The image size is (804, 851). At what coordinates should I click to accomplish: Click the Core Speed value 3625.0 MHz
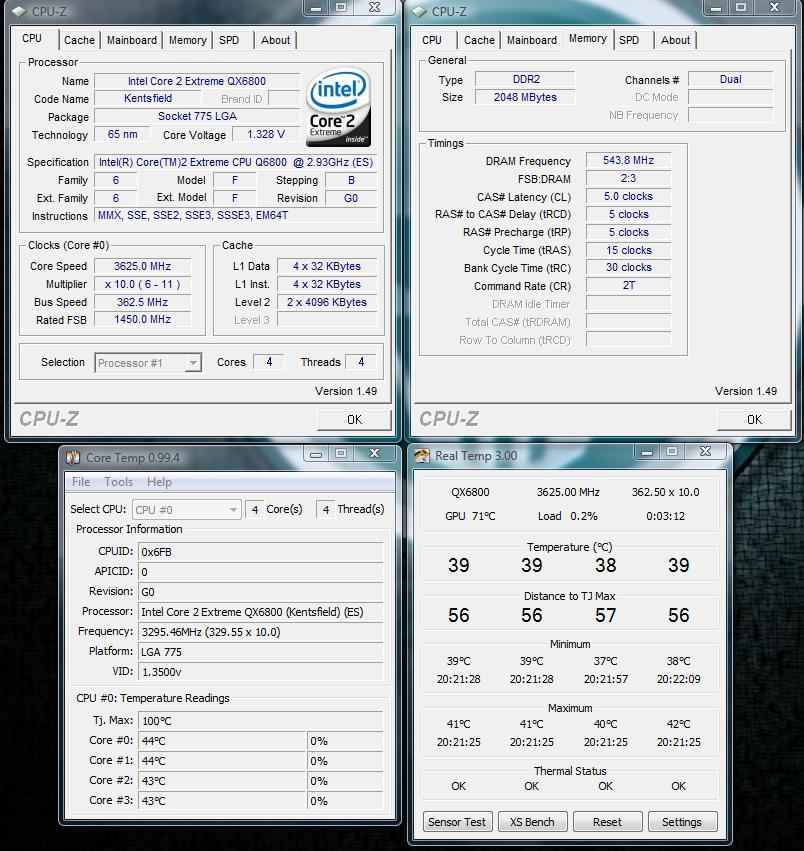(x=142, y=266)
